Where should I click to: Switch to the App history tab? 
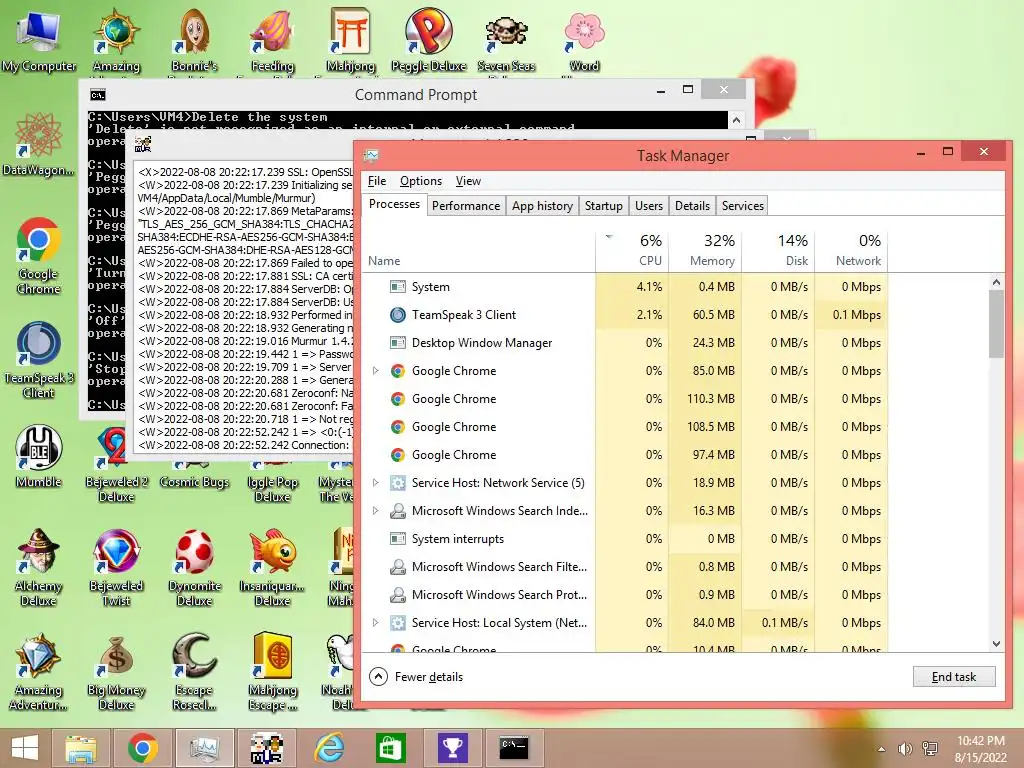click(x=542, y=206)
